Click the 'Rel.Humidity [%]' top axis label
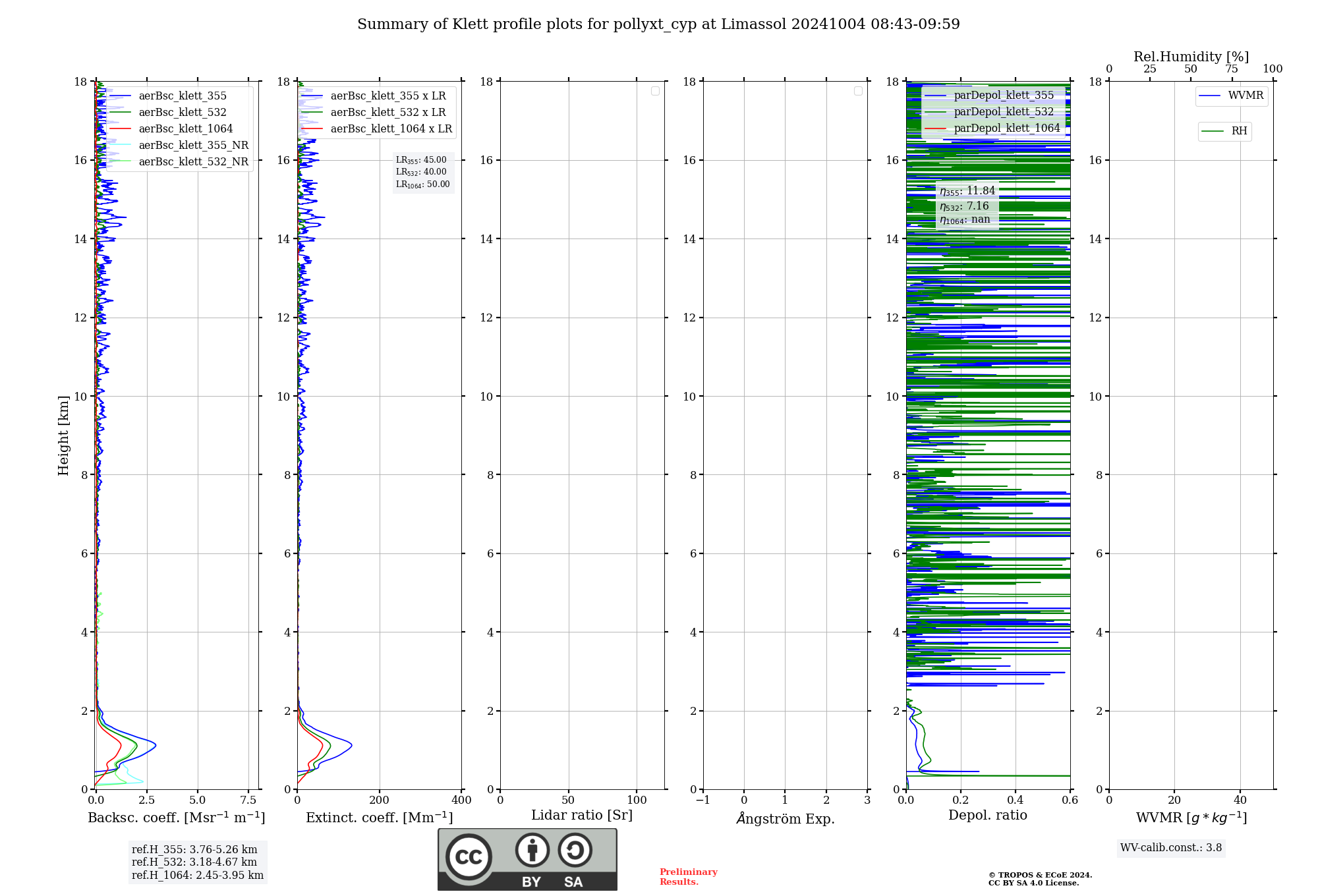The height and width of the screenshot is (896, 1318). [x=1191, y=57]
